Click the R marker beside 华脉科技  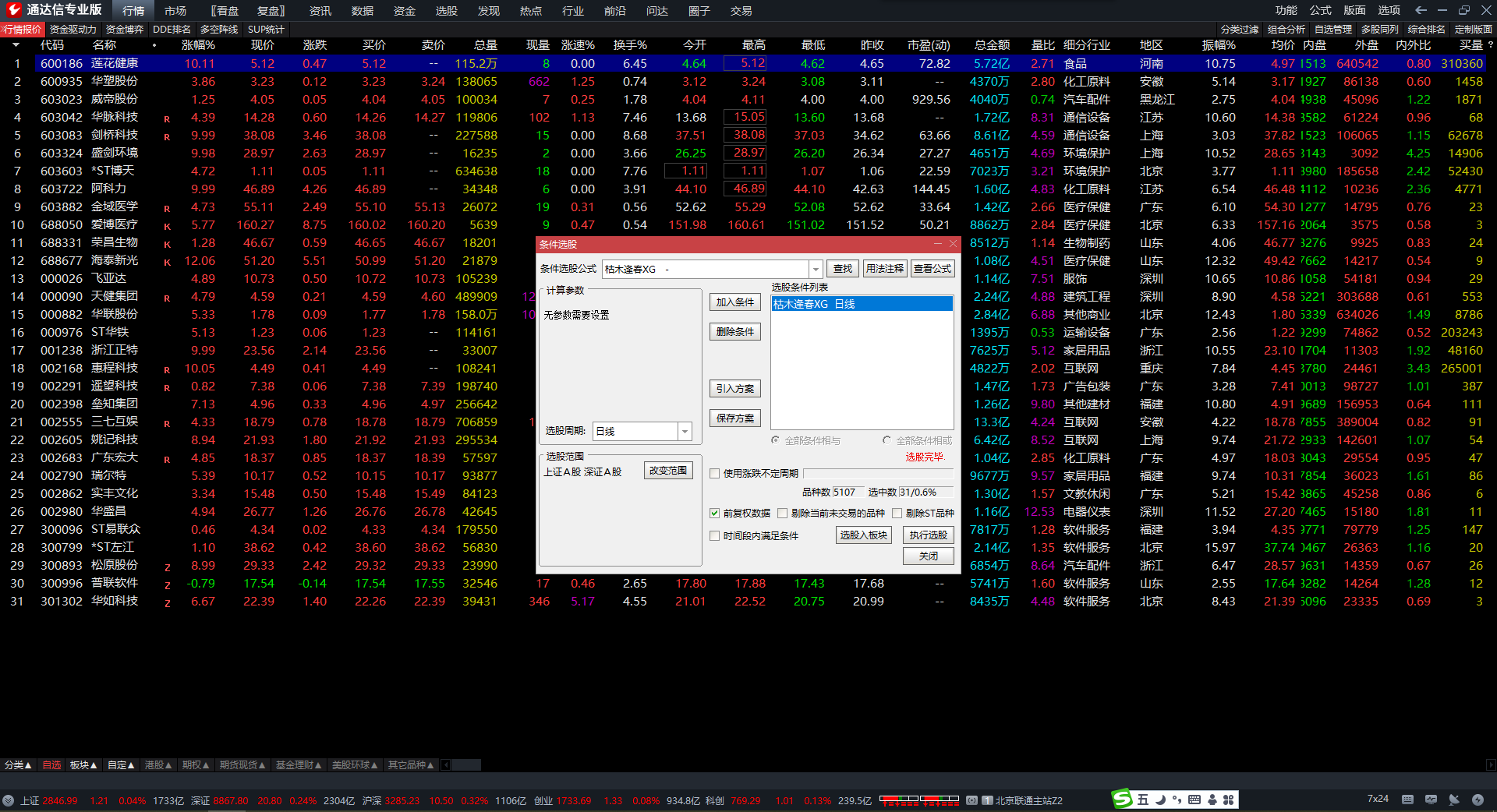[167, 119]
